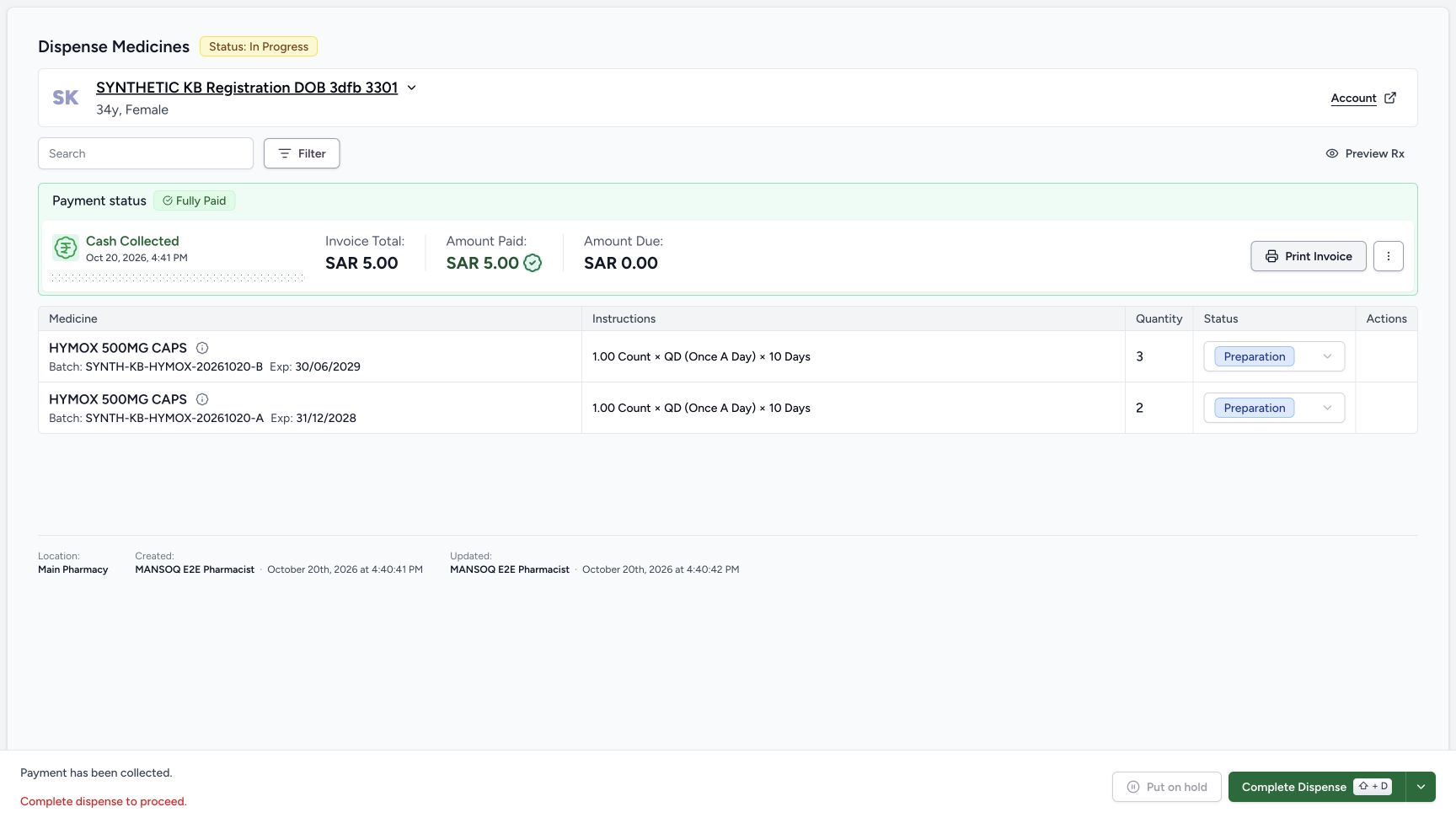The height and width of the screenshot is (823, 1456).
Task: Click batch SYNTH-KB-HYMOX-20261020-B text
Action: pyautogui.click(x=174, y=366)
